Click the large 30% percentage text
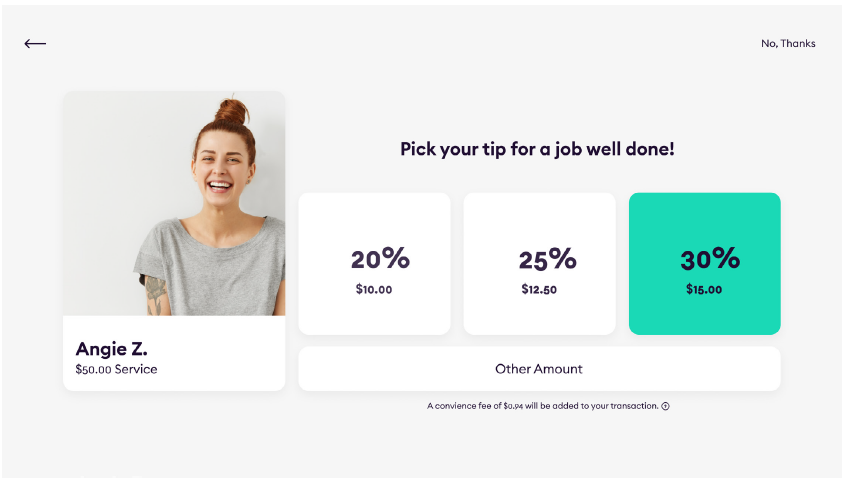The image size is (849, 483). pos(710,259)
